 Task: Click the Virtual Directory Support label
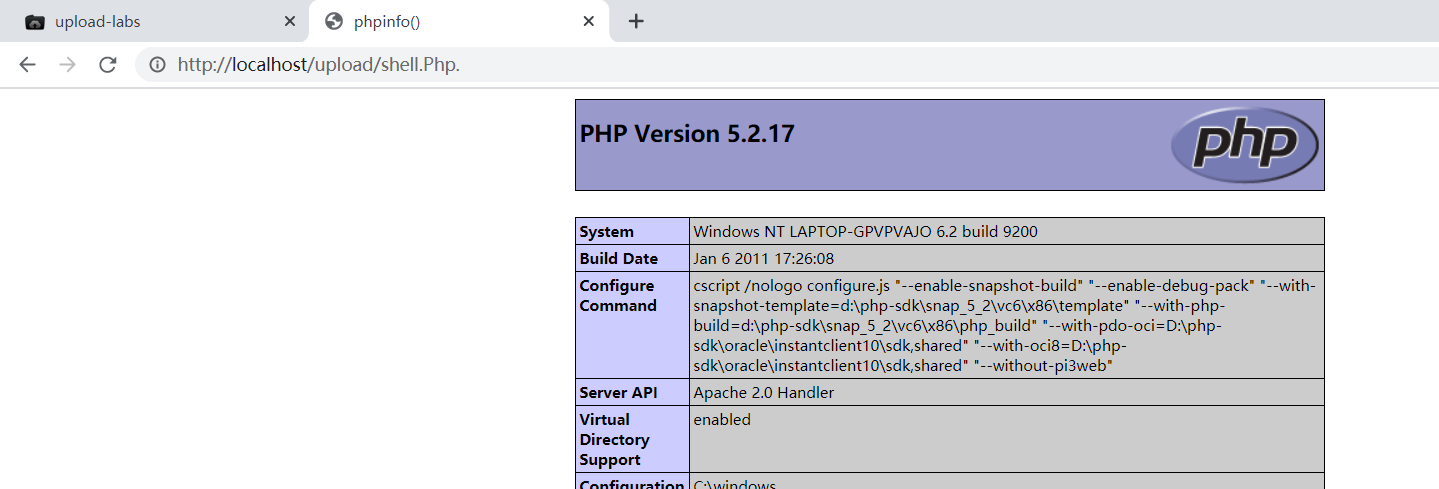[x=614, y=440]
